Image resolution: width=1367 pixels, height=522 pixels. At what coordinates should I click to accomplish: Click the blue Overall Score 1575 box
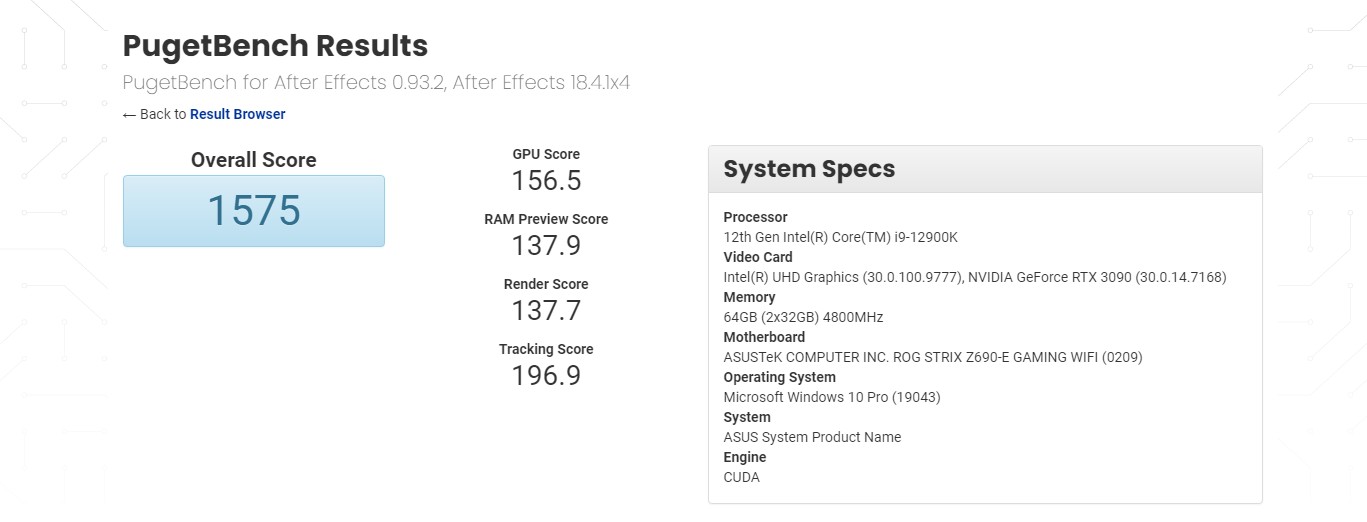pyautogui.click(x=253, y=211)
